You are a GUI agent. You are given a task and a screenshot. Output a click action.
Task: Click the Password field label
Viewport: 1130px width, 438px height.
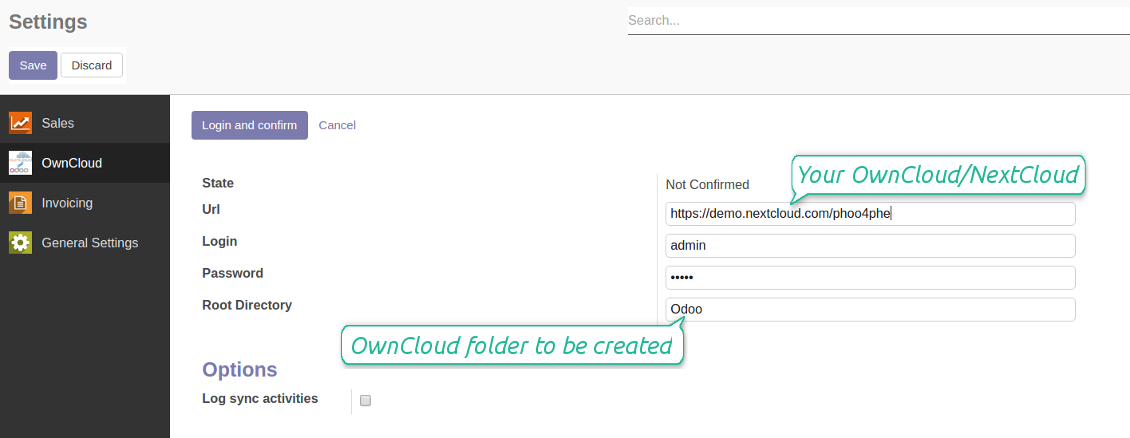(x=233, y=273)
